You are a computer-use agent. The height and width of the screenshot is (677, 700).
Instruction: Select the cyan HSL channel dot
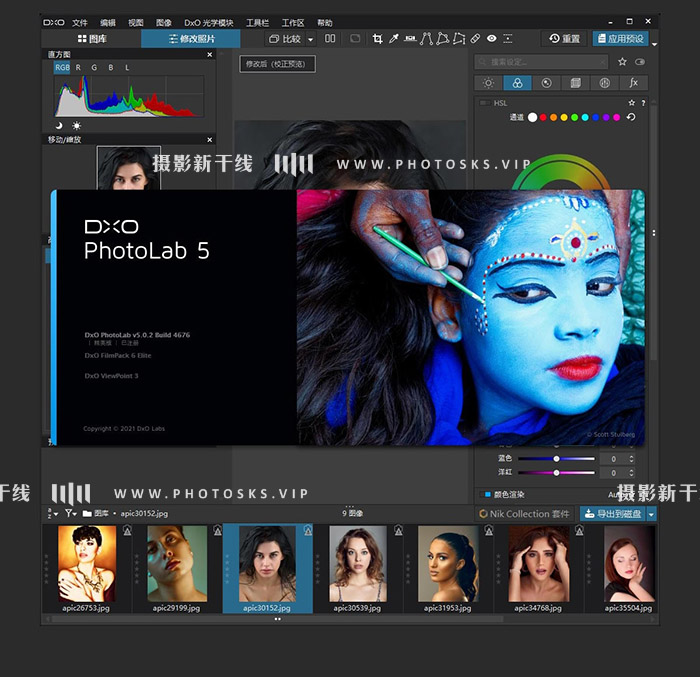tap(585, 117)
